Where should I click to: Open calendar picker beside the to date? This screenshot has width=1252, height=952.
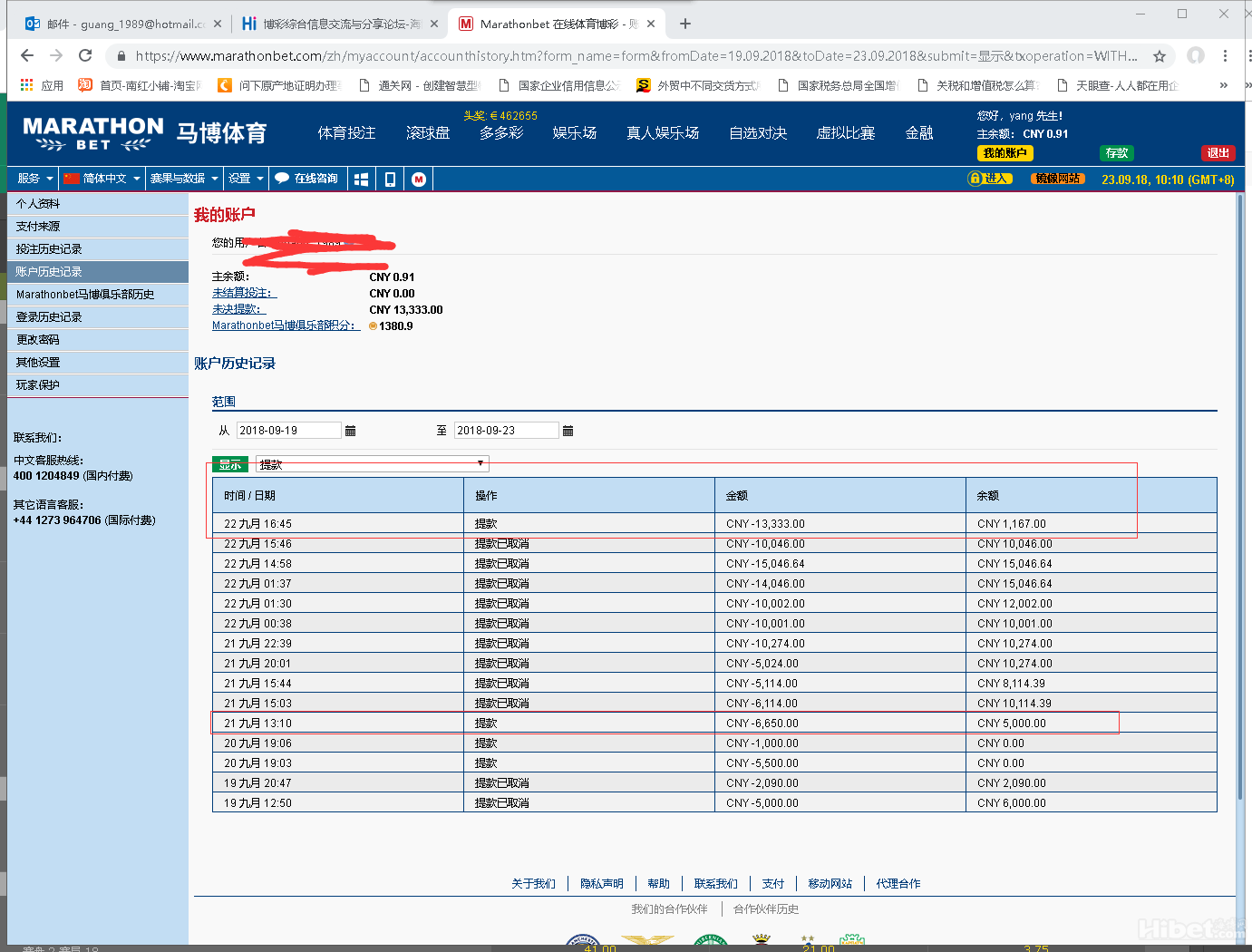[x=568, y=431]
